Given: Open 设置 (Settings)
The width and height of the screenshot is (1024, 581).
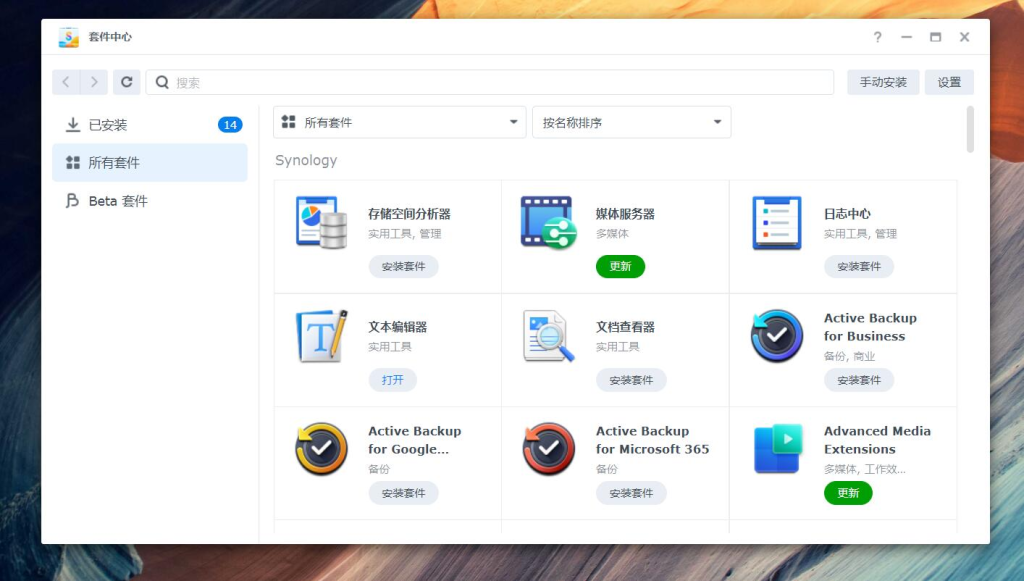Looking at the screenshot, I should pyautogui.click(x=948, y=82).
